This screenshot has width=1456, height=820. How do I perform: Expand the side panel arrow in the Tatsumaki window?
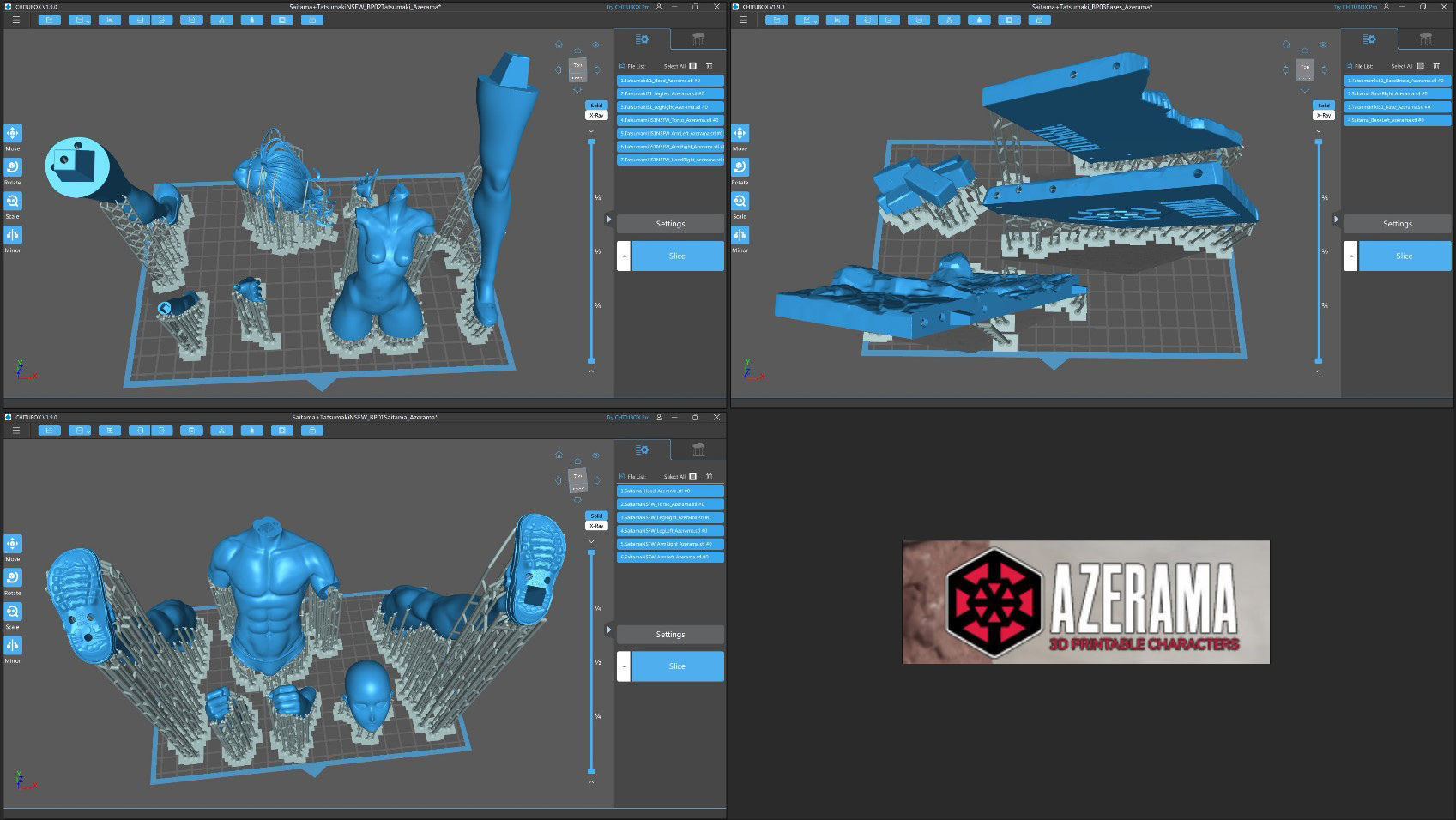pos(609,220)
